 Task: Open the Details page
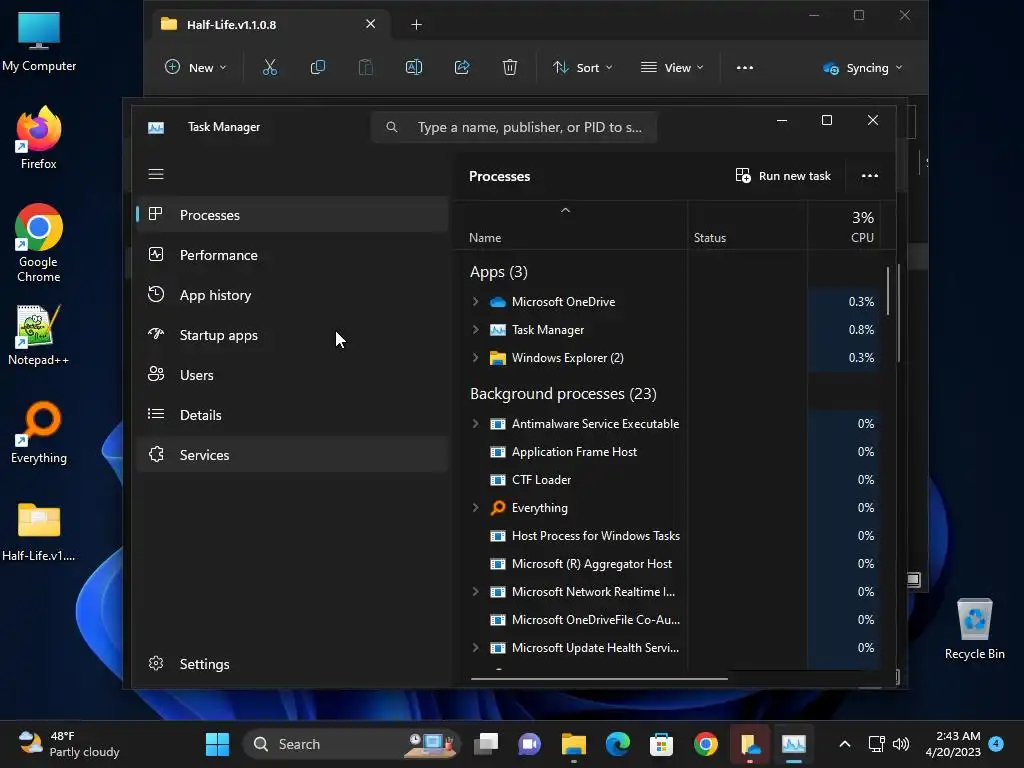(x=293, y=415)
